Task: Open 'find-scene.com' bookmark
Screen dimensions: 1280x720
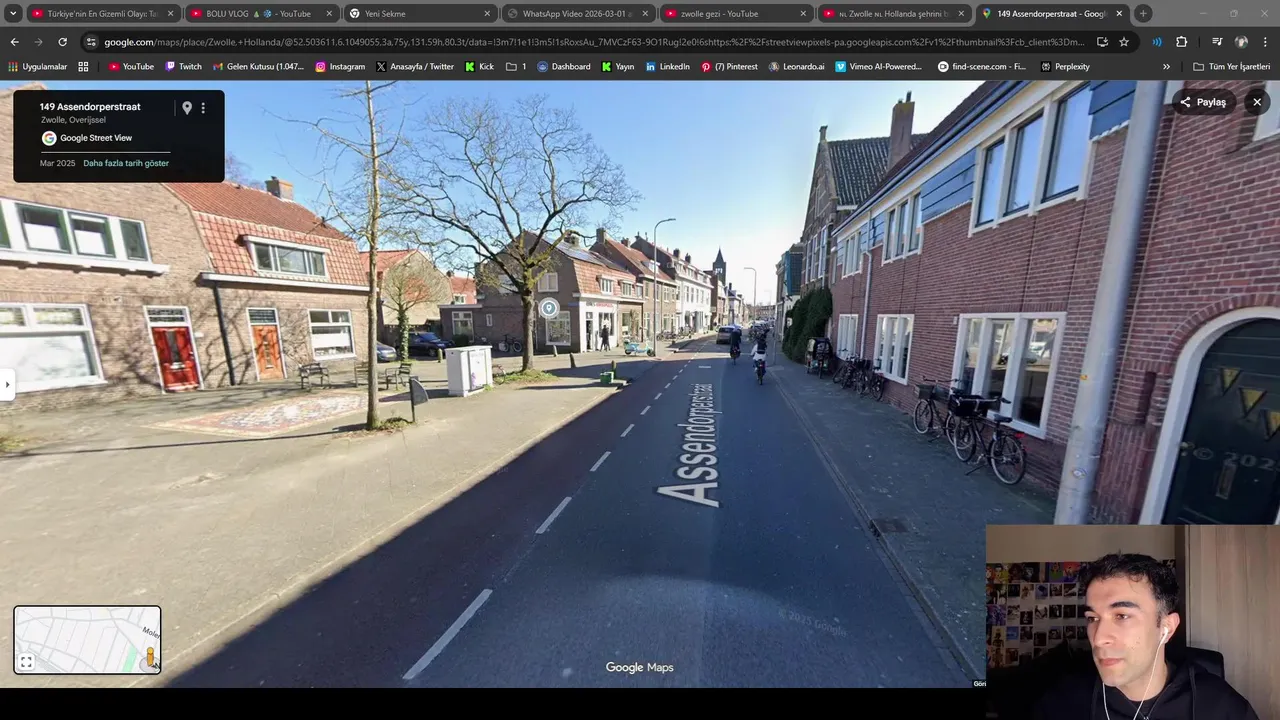Action: click(982, 66)
